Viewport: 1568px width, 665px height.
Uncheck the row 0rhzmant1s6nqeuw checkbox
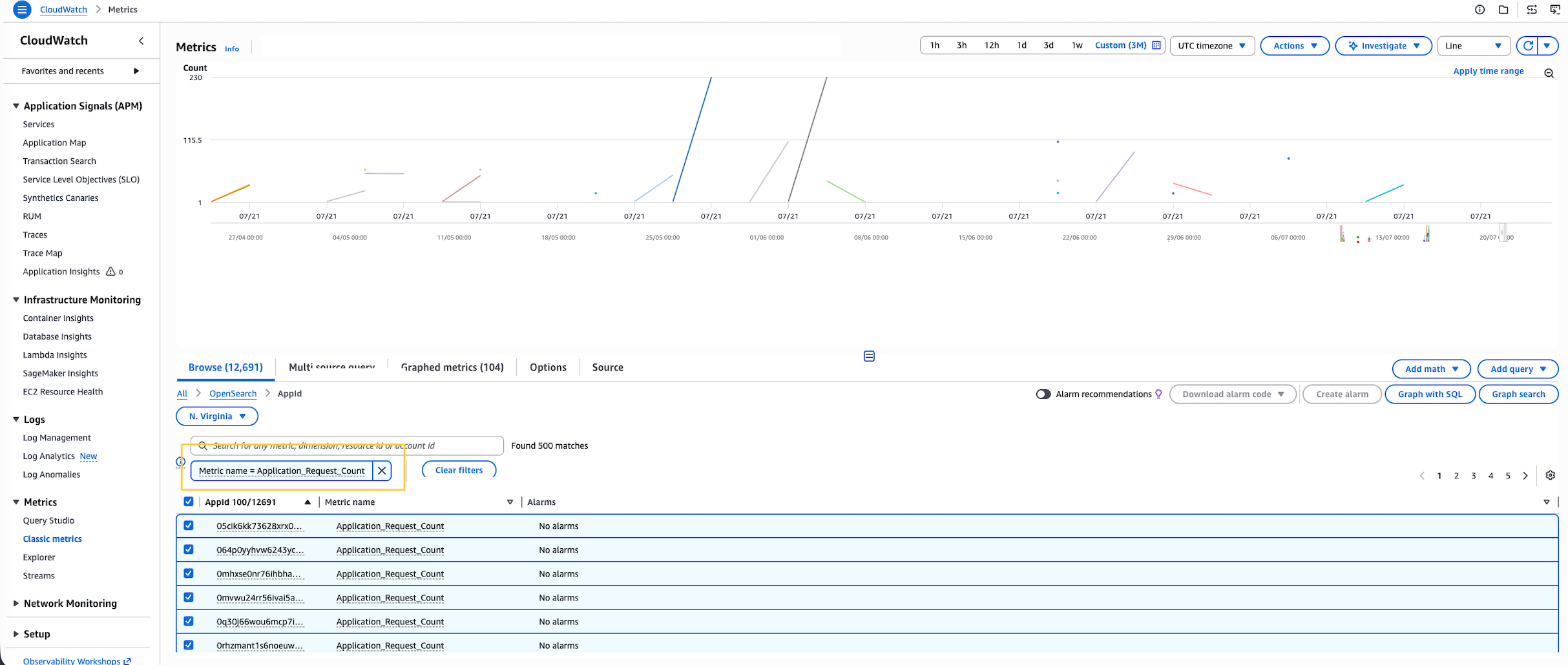coord(188,645)
